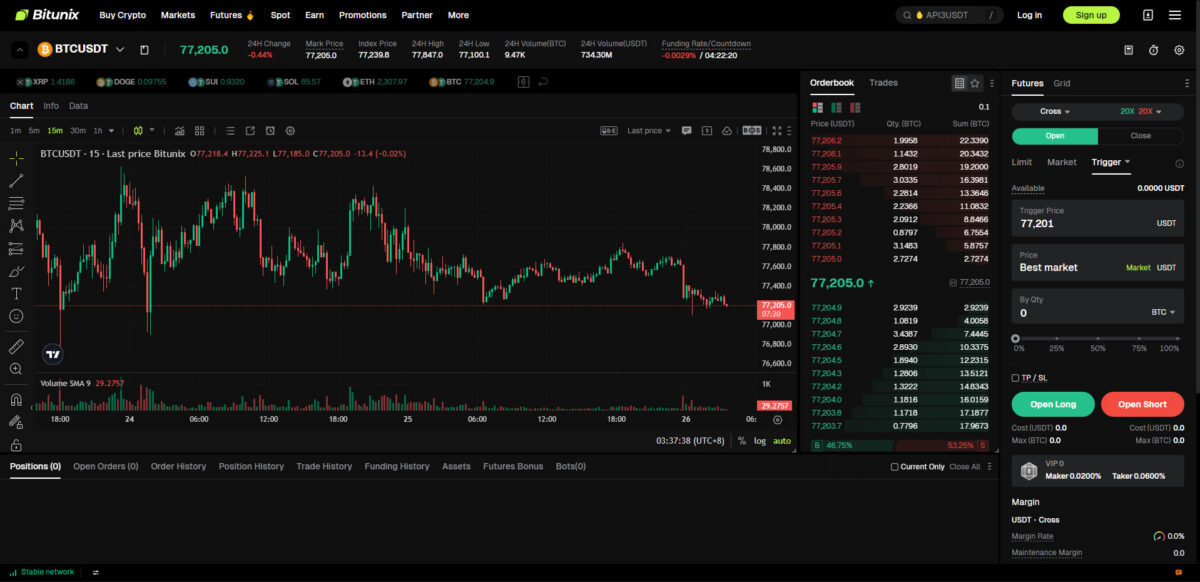Screen dimensions: 1200x582
Task: Open chart settings gear in toolbar
Action: [x=290, y=130]
